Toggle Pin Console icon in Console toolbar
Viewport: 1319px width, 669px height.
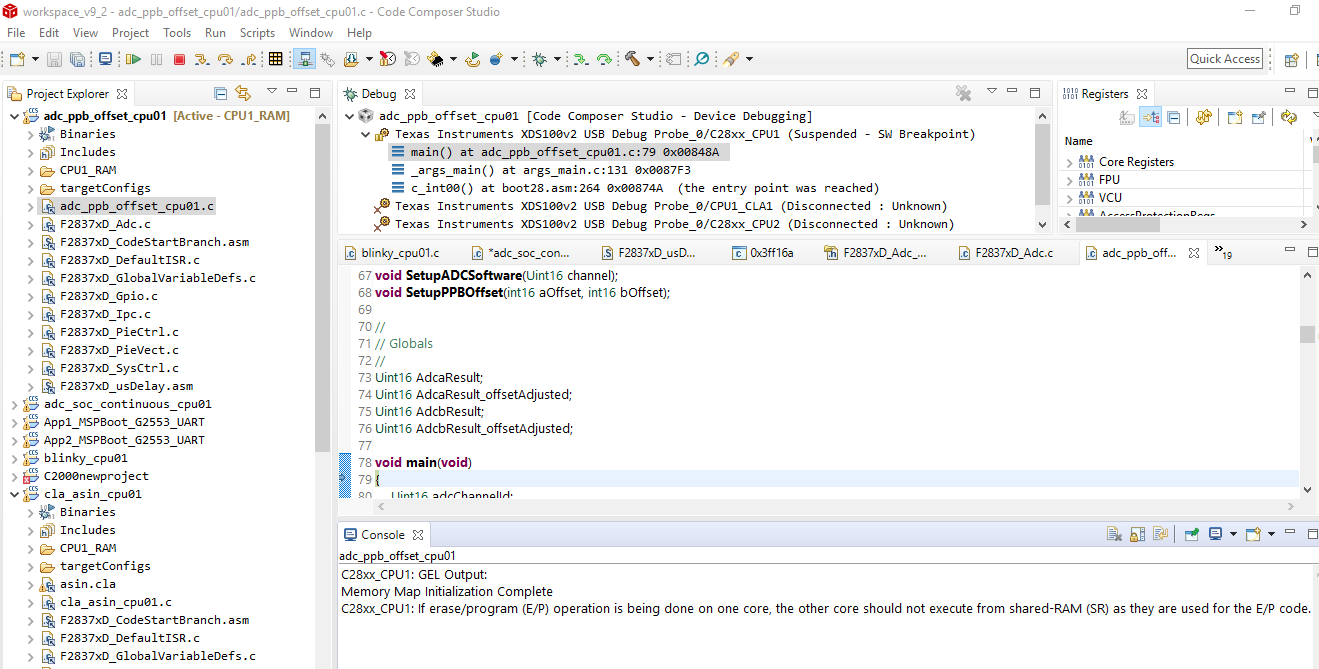point(1192,534)
